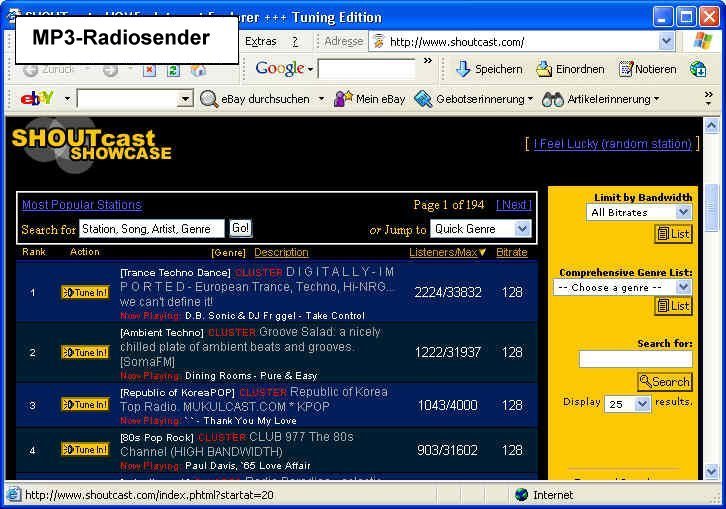
Task: Click the eBay logo in toolbar
Action: pos(37,98)
